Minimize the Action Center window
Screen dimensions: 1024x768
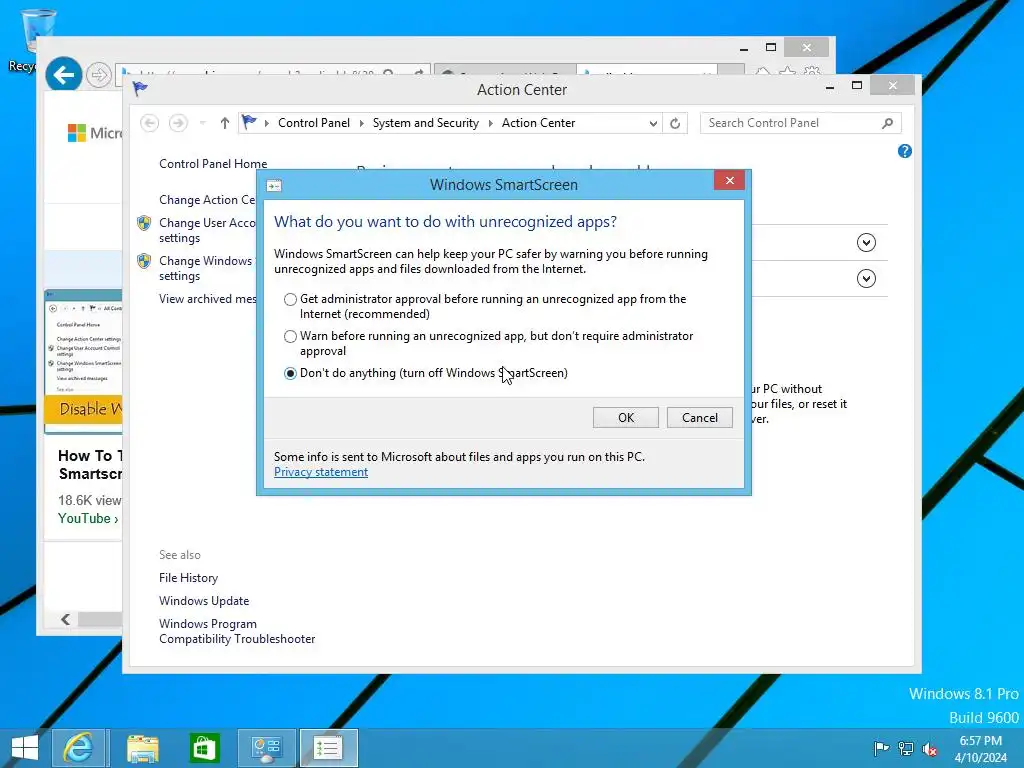coord(829,86)
